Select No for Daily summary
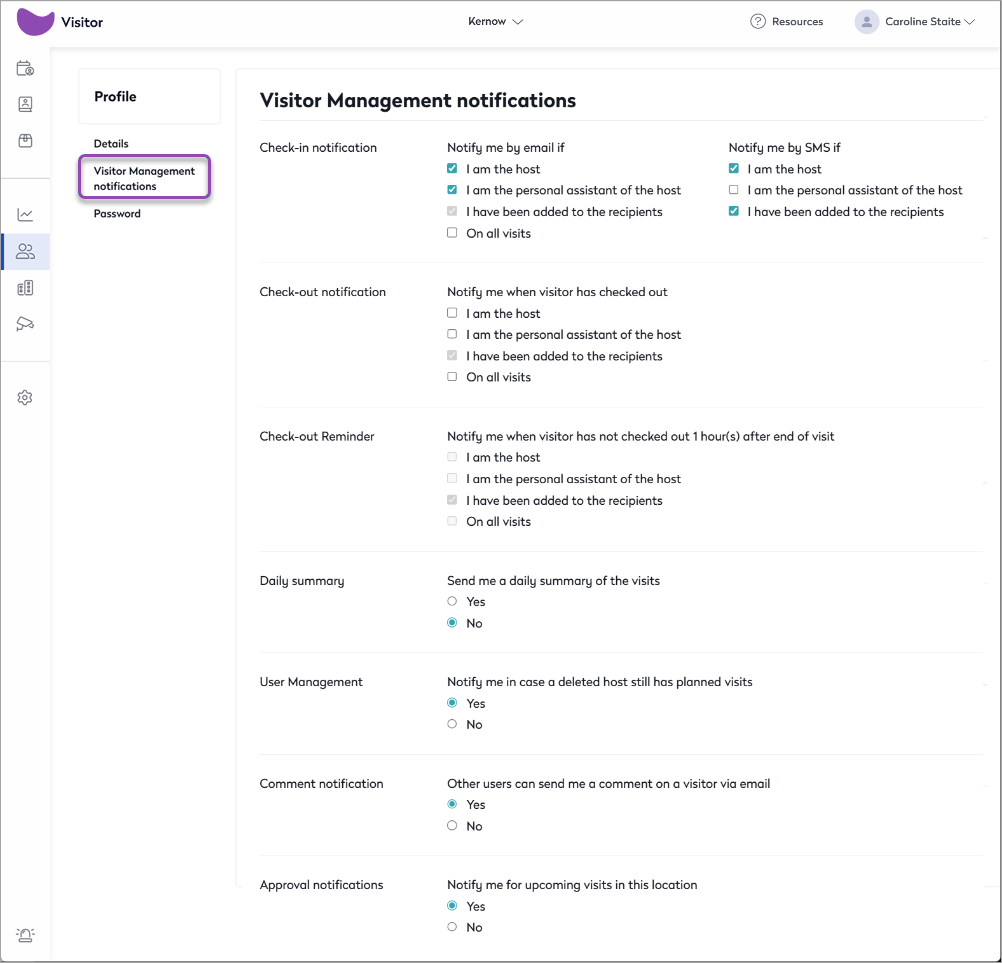 452,622
